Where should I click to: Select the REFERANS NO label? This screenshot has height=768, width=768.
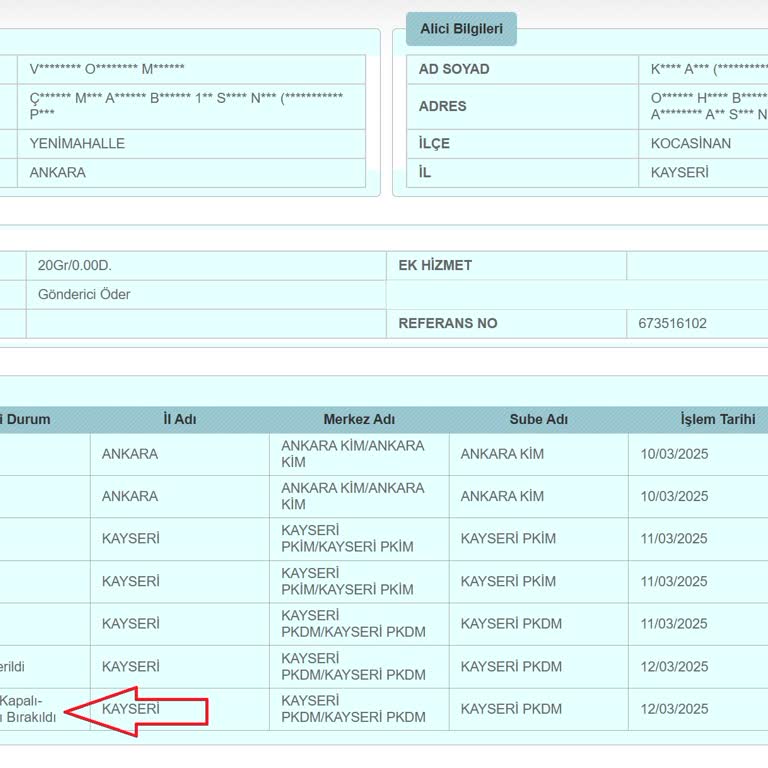[448, 323]
